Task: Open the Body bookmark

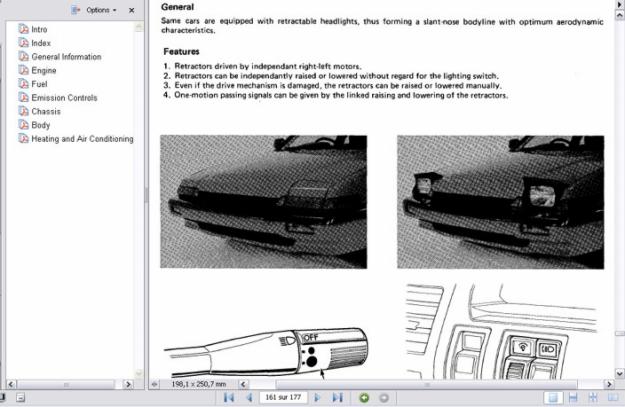Action: (x=41, y=125)
